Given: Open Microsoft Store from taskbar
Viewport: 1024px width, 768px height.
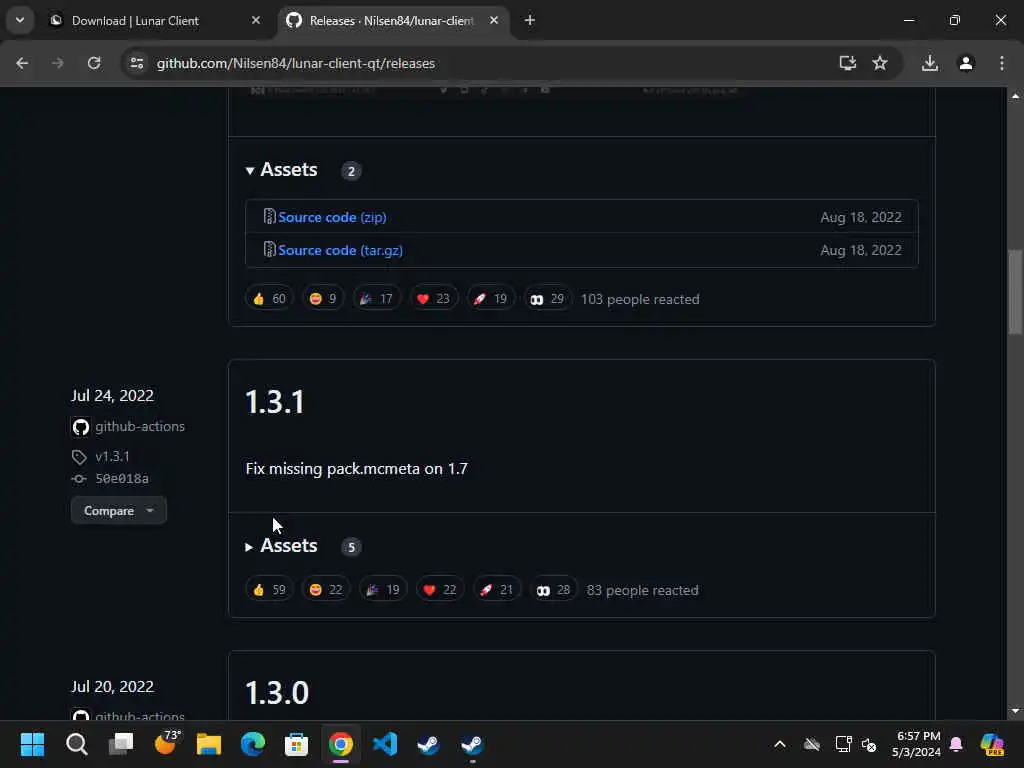Looking at the screenshot, I should click(296, 744).
